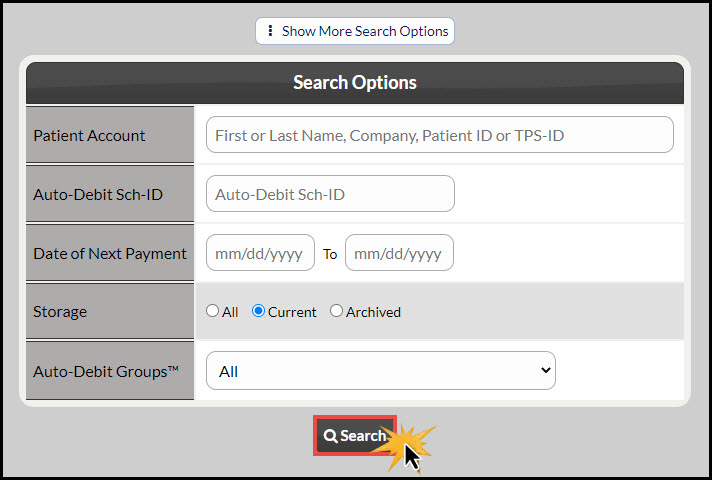Click the 'To' text between date fields
This screenshot has width=712, height=480.
tap(330, 254)
